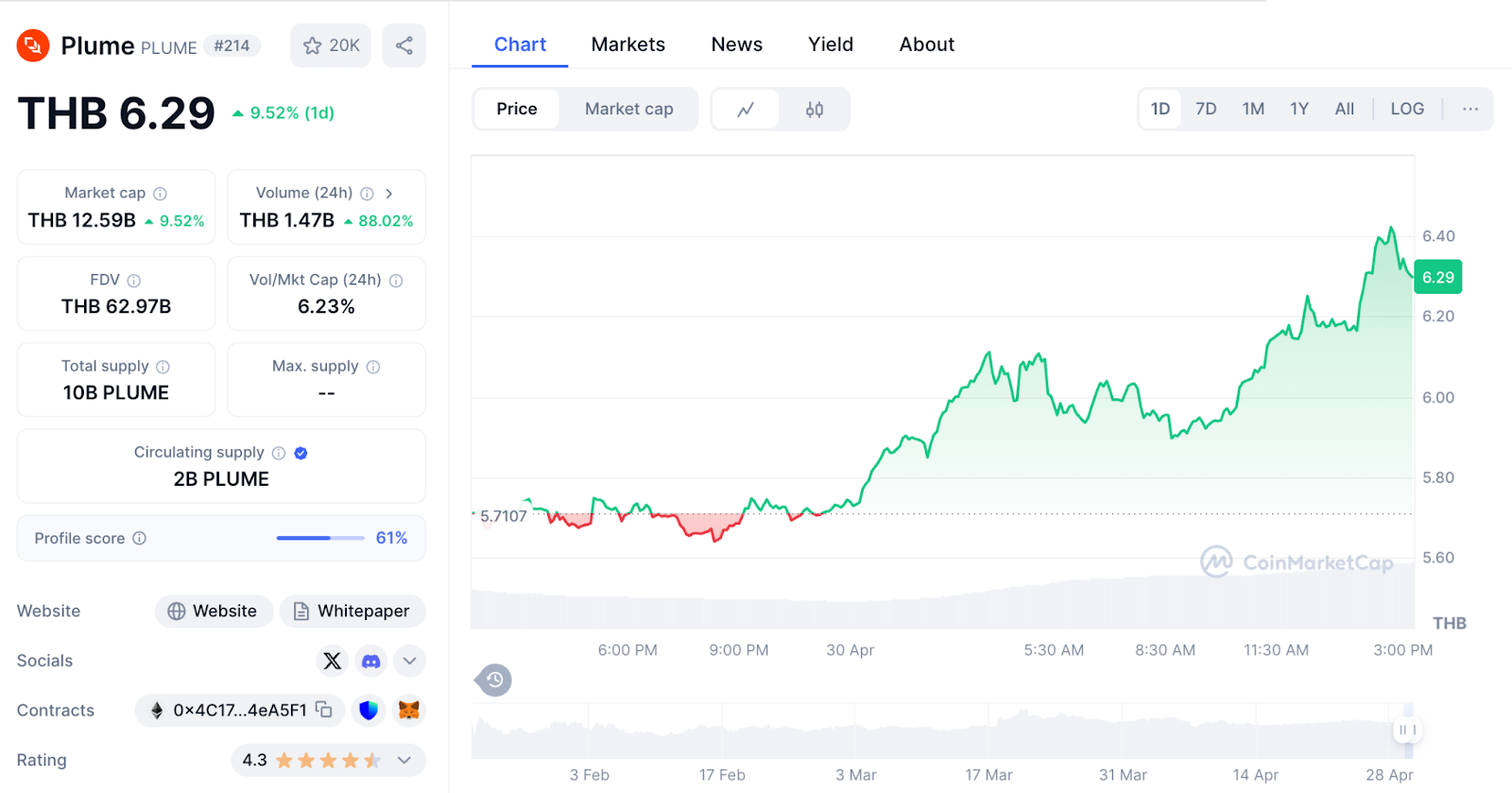This screenshot has height=793, width=1512.
Task: Click the chart history clock icon
Action: pyautogui.click(x=494, y=680)
